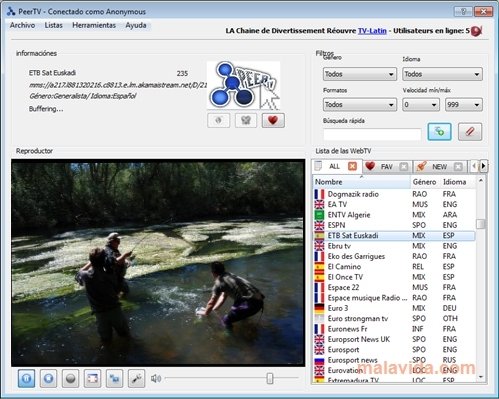Select Dogmazik radio channel
Image resolution: width=499 pixels, height=399 pixels.
click(x=394, y=194)
